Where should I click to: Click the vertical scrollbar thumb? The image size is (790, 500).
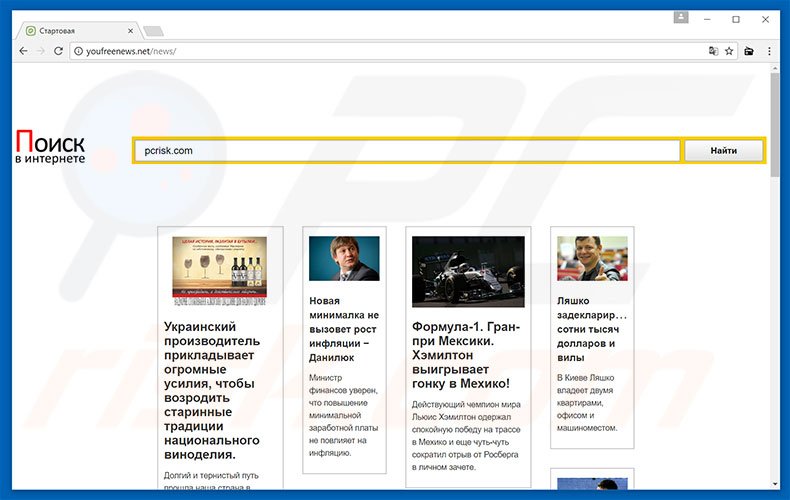[x=775, y=124]
